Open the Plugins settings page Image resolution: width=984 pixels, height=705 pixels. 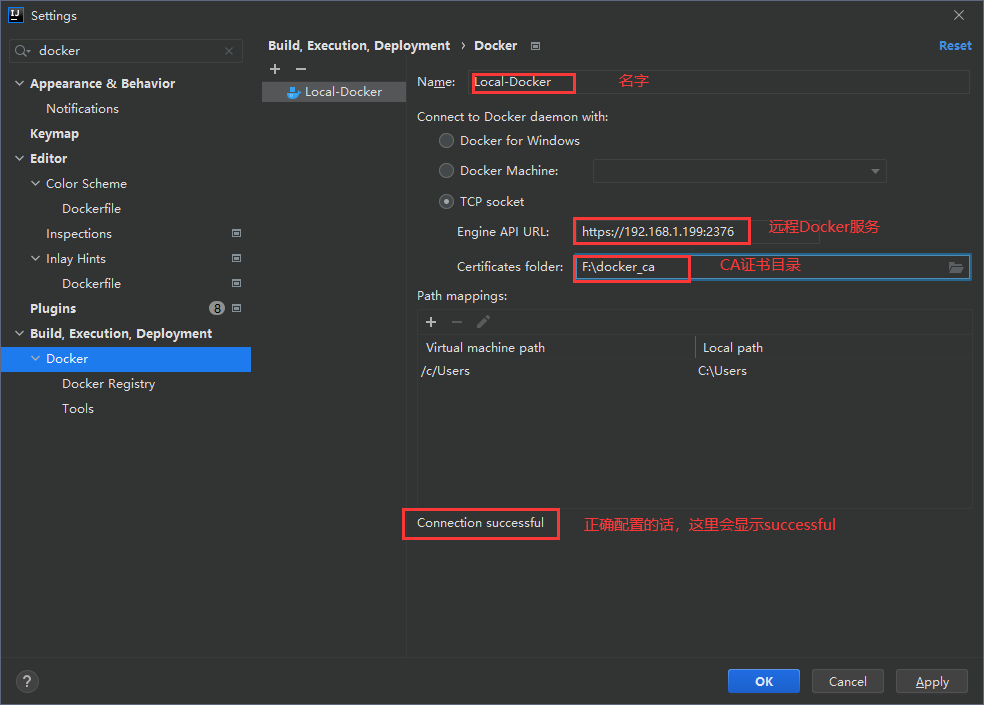click(x=53, y=308)
